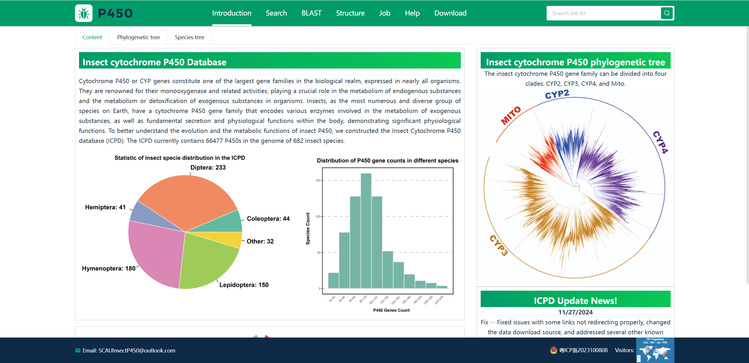
Task: Open the visitors world map widget
Action: [655, 350]
